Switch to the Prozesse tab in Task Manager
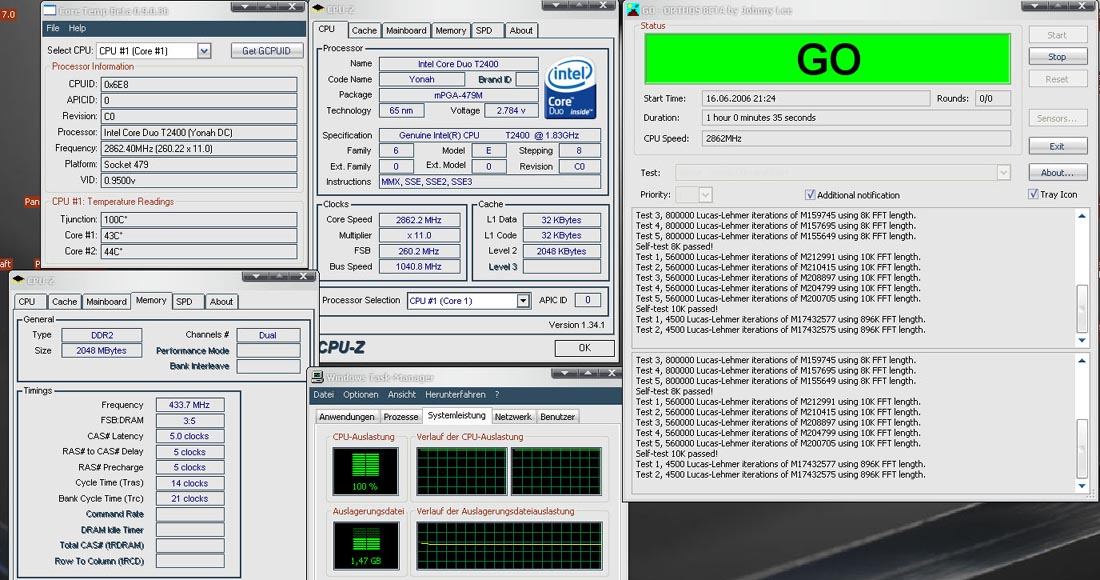1100x580 pixels. (401, 417)
